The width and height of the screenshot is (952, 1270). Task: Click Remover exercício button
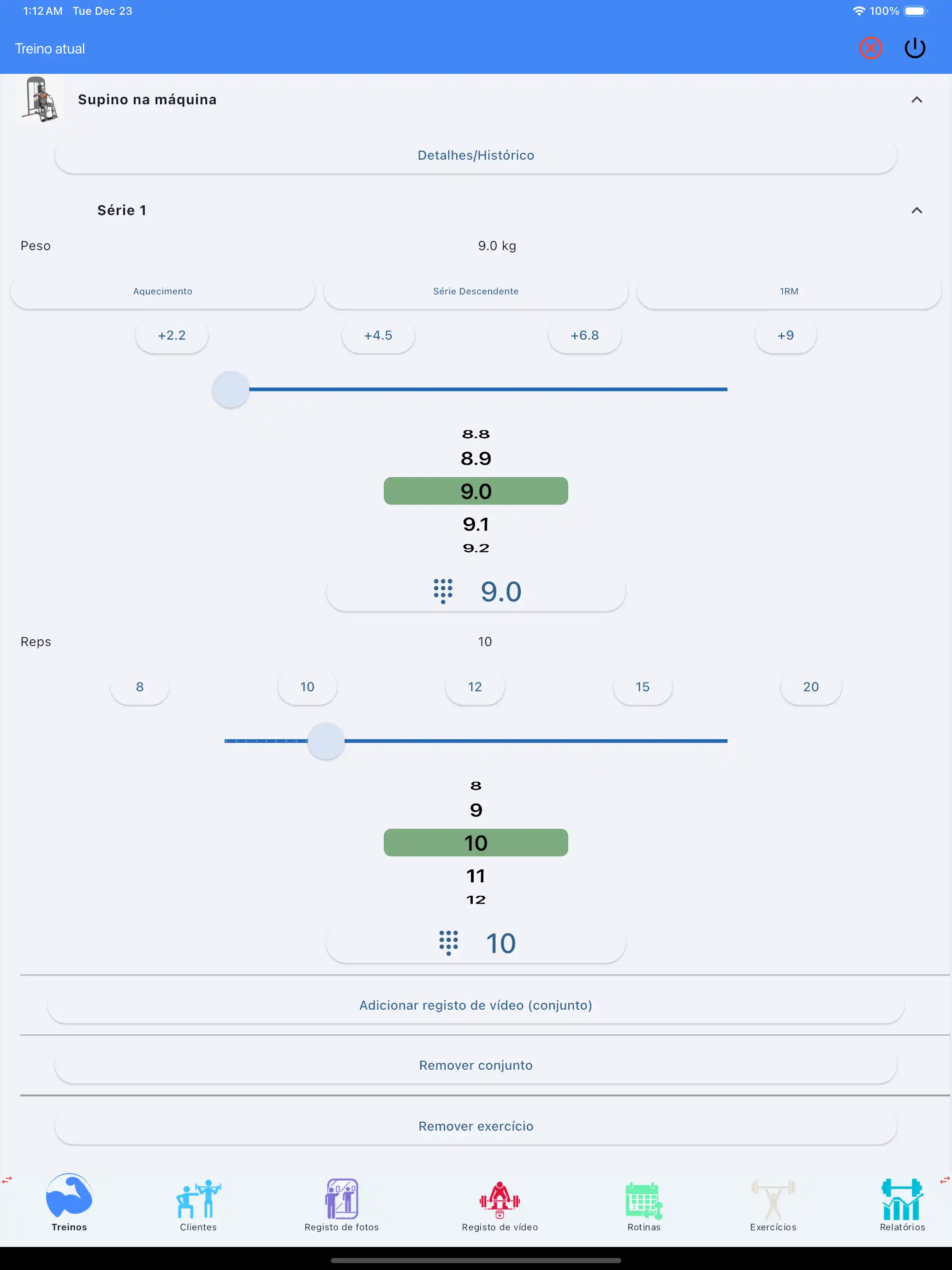point(476,1126)
